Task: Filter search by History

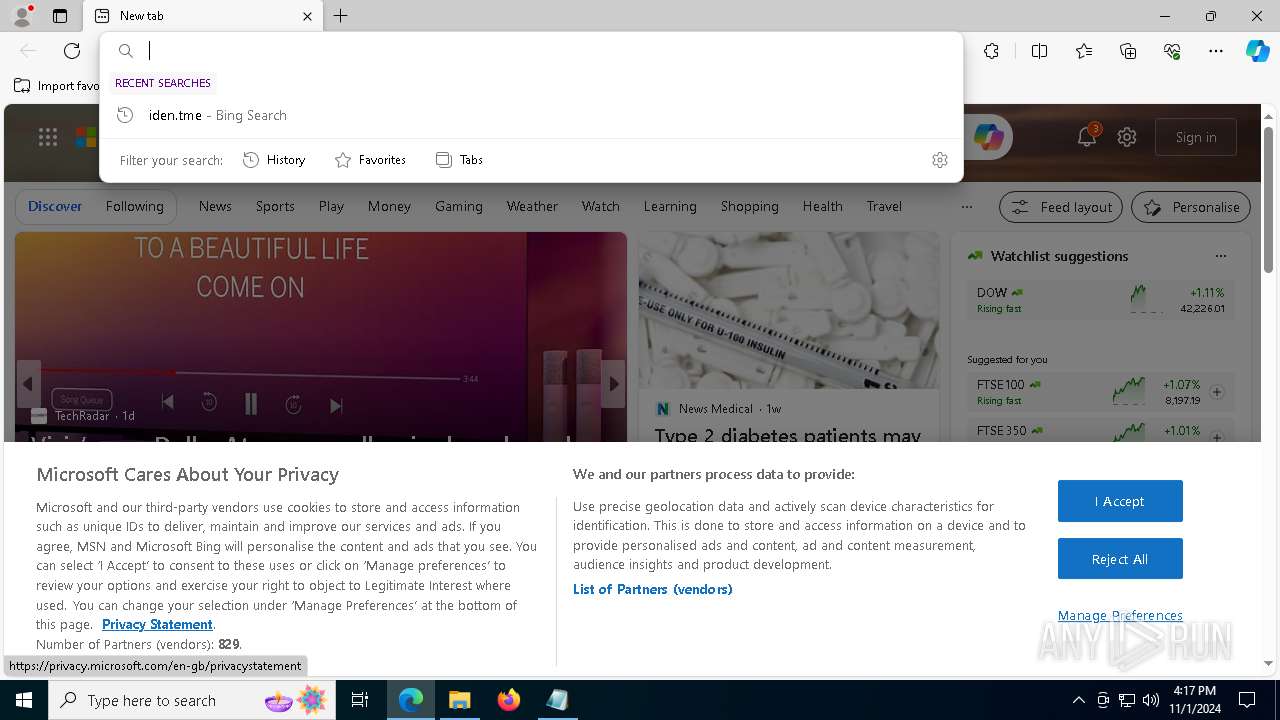Action: [x=275, y=160]
